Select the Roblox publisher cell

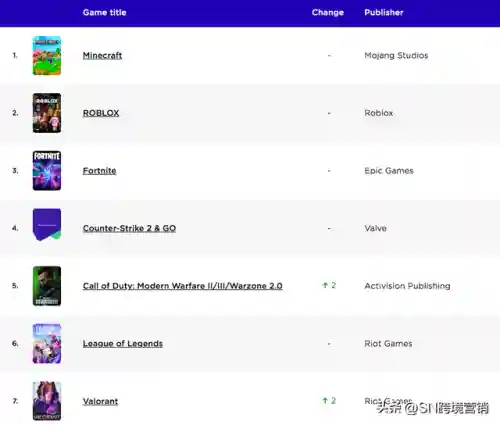[379, 113]
